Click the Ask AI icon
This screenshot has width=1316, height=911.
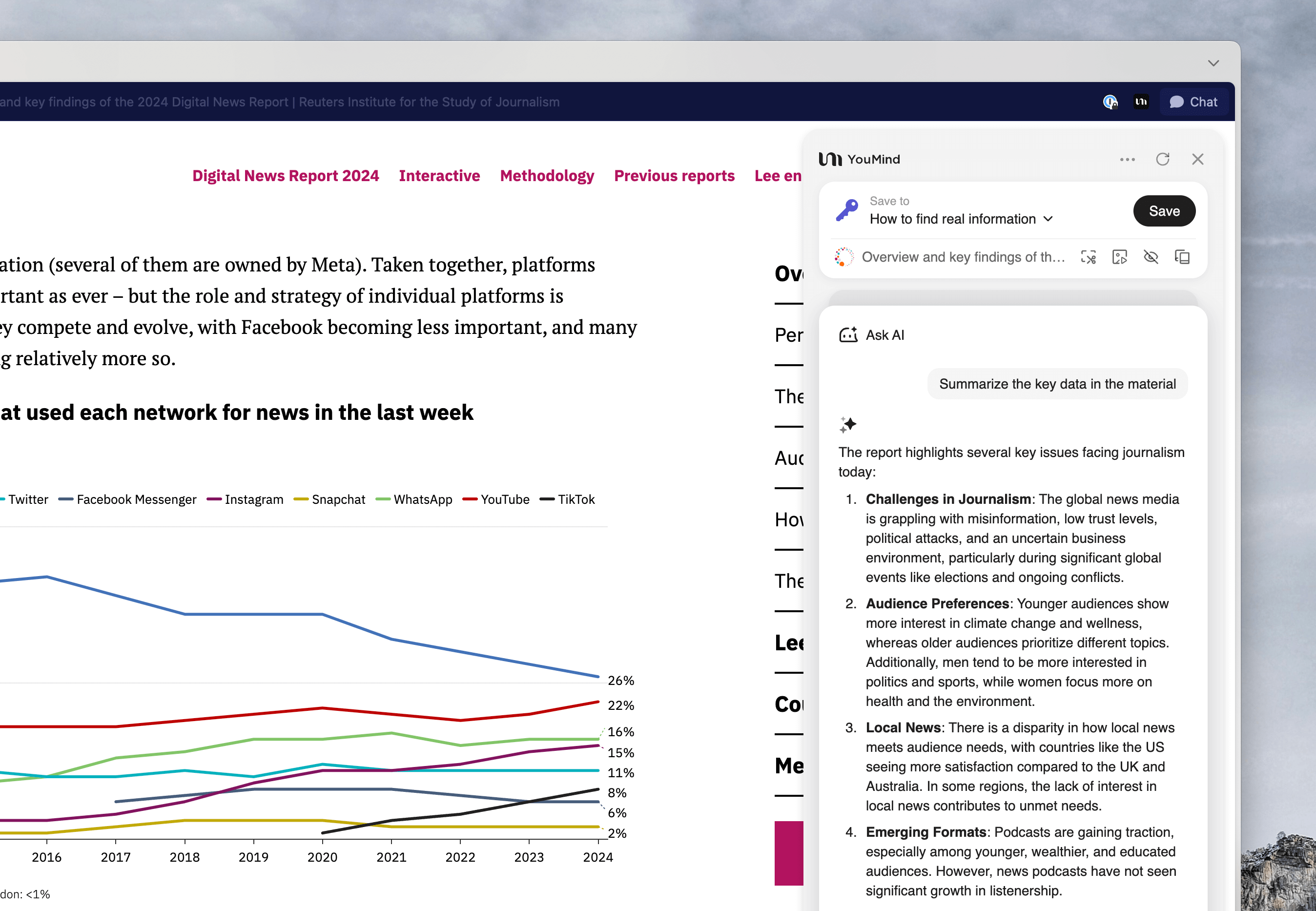[x=848, y=335]
